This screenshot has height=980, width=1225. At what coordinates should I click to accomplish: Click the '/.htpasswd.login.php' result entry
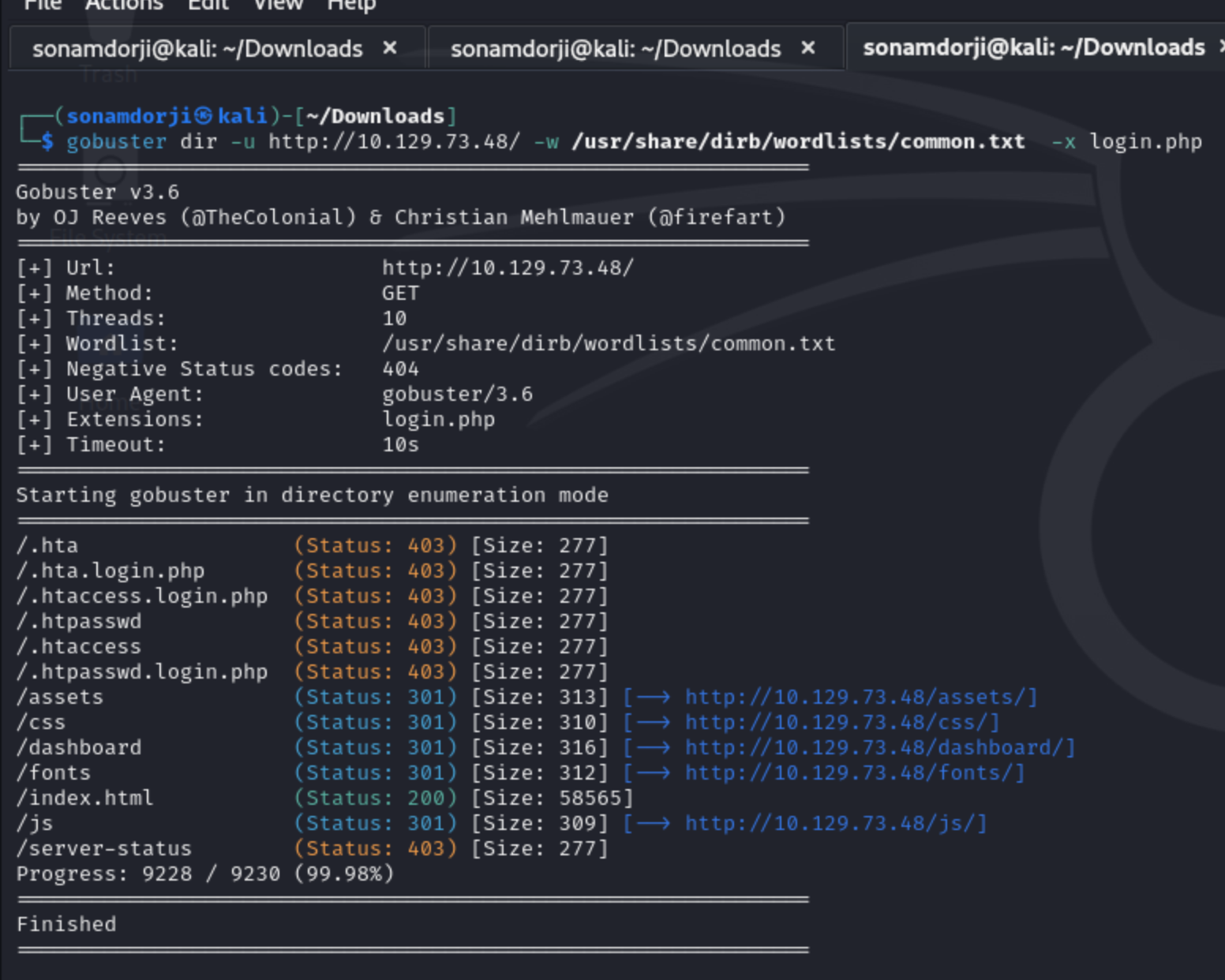pos(141,672)
